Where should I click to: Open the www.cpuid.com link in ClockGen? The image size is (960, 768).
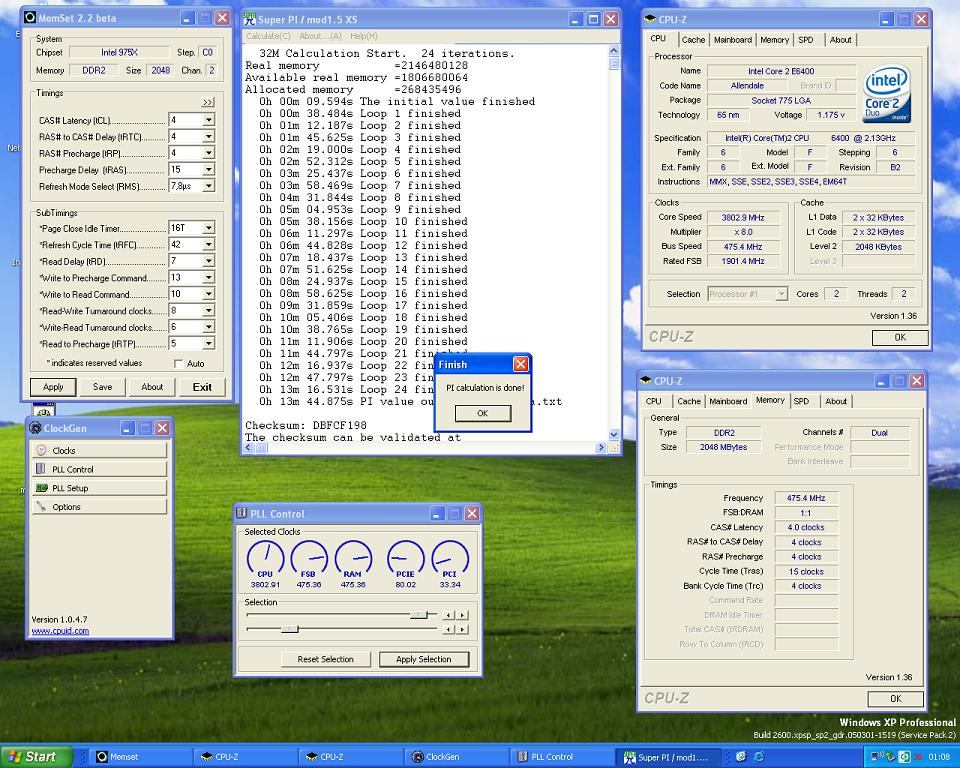tap(60, 631)
